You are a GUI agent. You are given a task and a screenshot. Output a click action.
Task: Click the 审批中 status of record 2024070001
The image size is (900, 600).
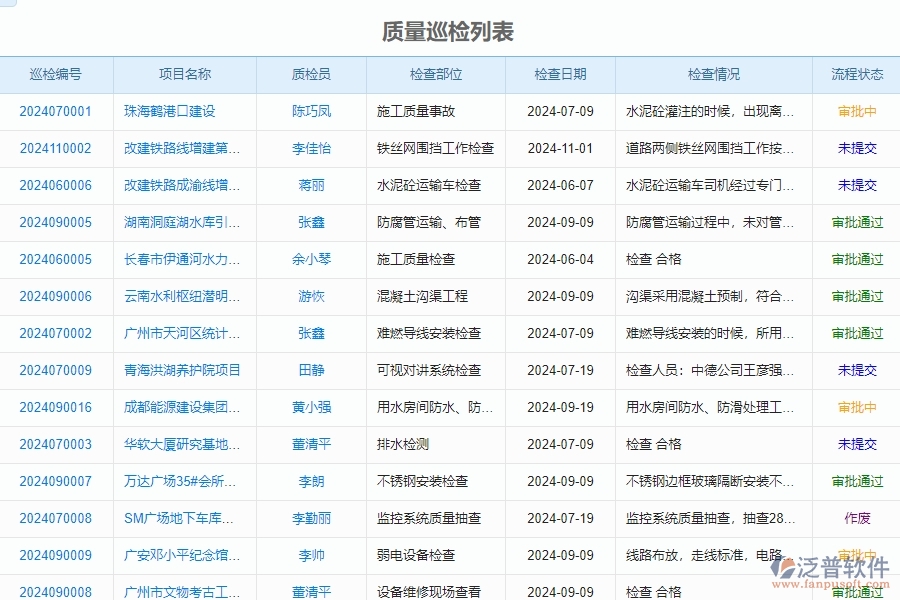[855, 112]
